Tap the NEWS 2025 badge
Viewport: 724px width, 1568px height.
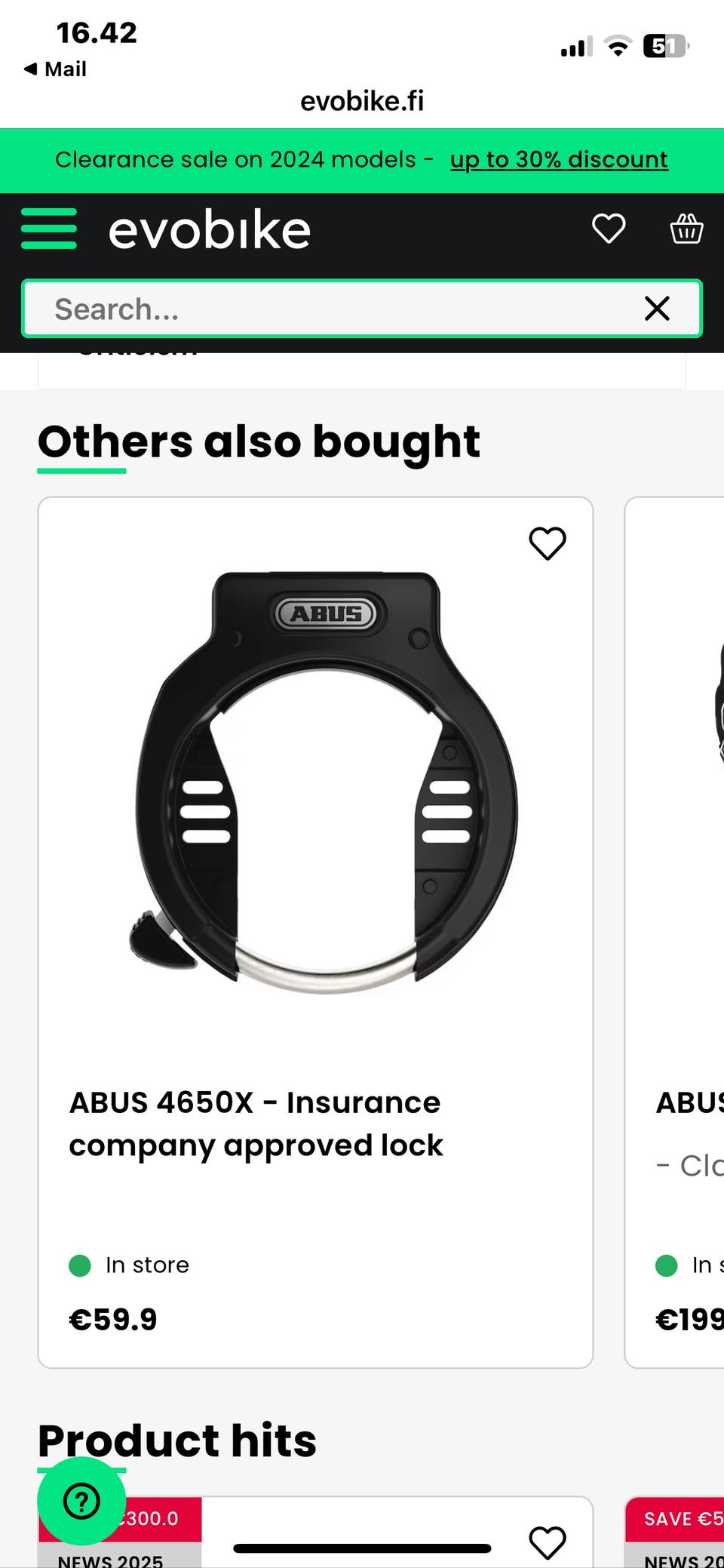pos(111,1559)
